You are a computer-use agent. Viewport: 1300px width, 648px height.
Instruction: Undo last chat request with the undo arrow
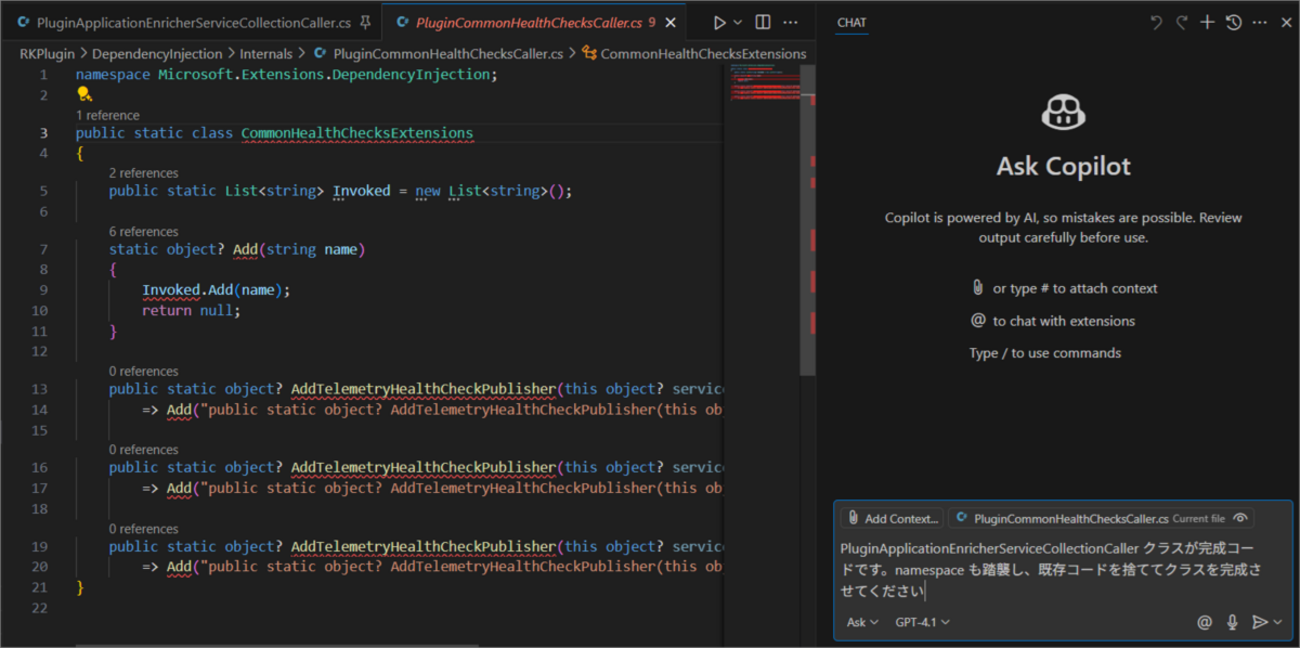click(1155, 21)
